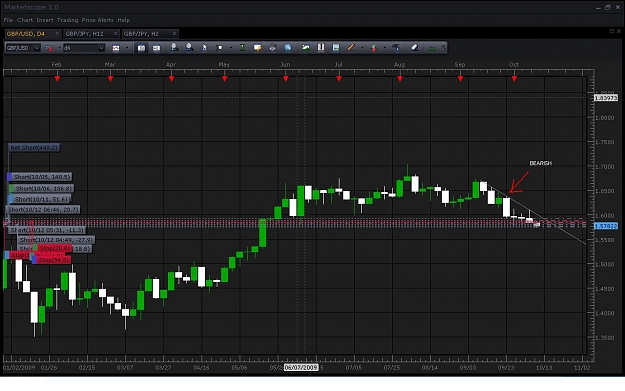
Task: Select the cursor pointer tool
Action: [x=204, y=48]
